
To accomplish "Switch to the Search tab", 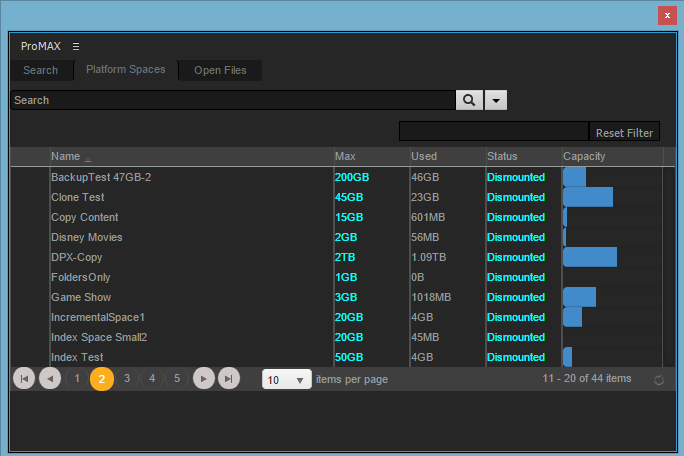I will click(41, 70).
